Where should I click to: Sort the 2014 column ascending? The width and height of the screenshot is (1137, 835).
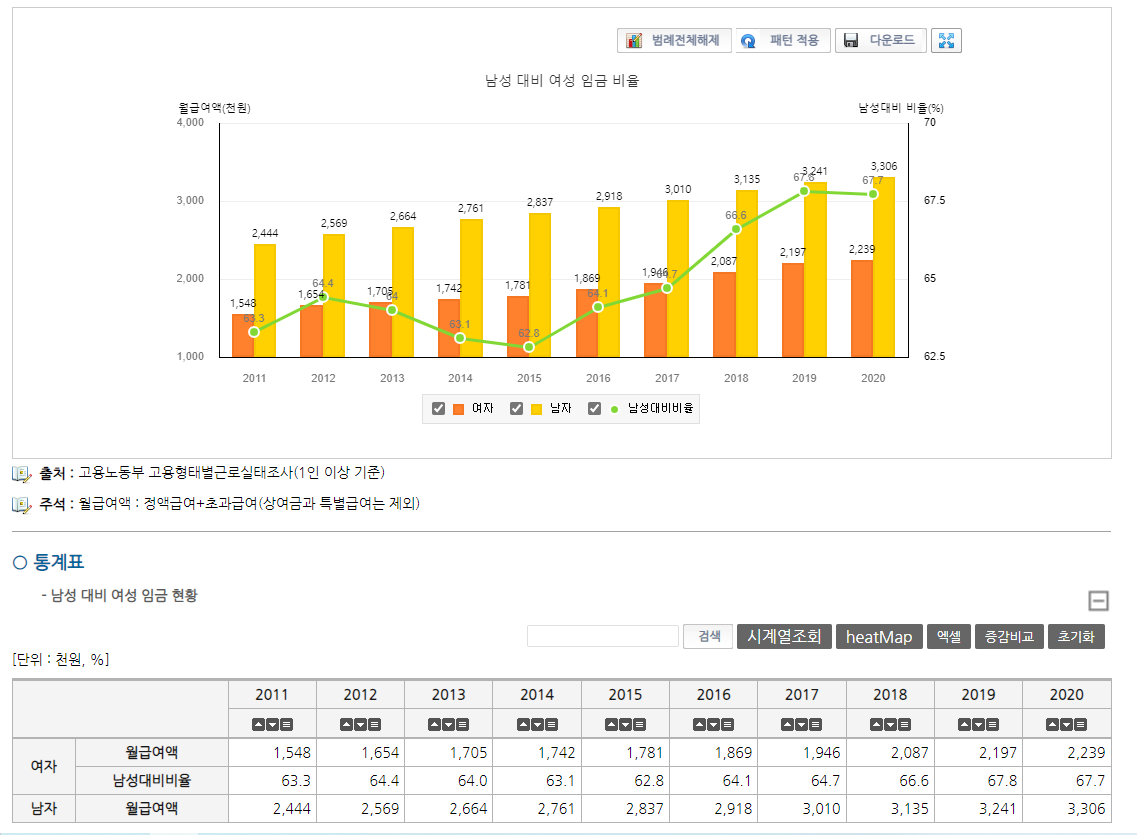pyautogui.click(x=523, y=724)
